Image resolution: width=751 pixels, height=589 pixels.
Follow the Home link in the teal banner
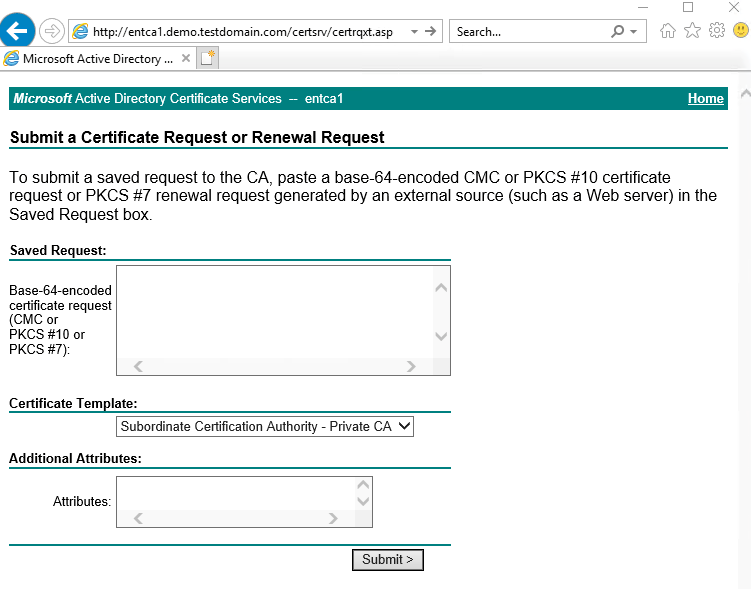(x=705, y=99)
